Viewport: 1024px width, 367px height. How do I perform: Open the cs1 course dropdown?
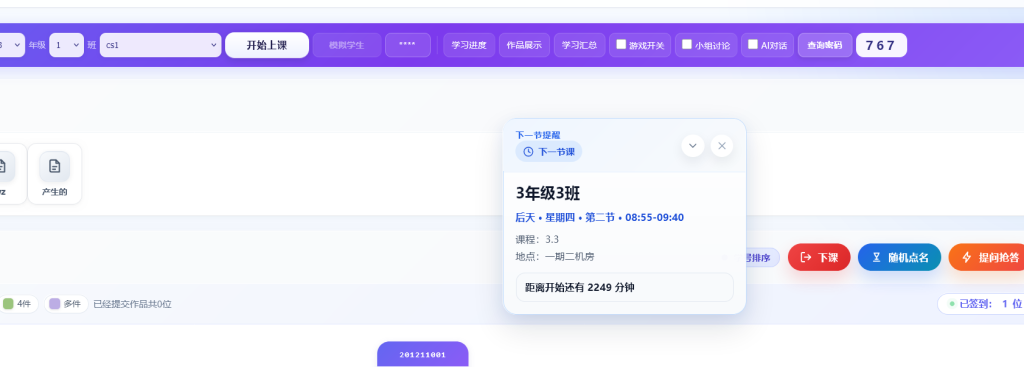point(161,45)
